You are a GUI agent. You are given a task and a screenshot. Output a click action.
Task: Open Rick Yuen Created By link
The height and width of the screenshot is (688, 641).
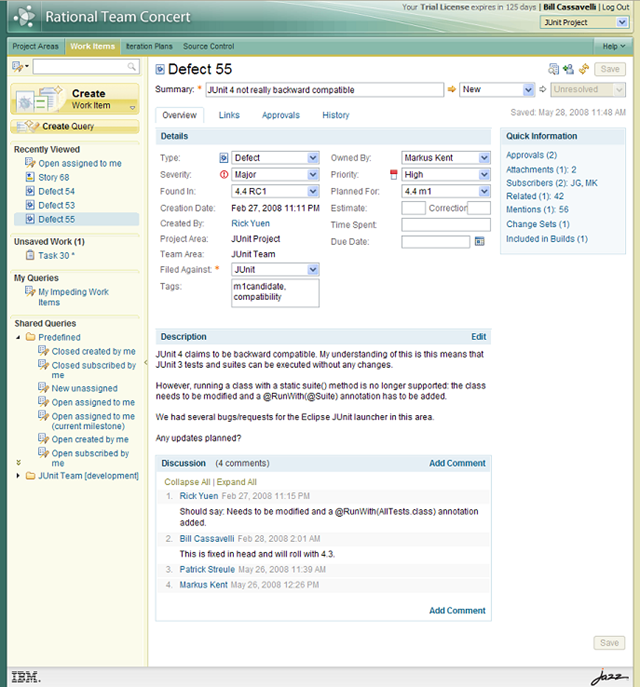point(251,223)
